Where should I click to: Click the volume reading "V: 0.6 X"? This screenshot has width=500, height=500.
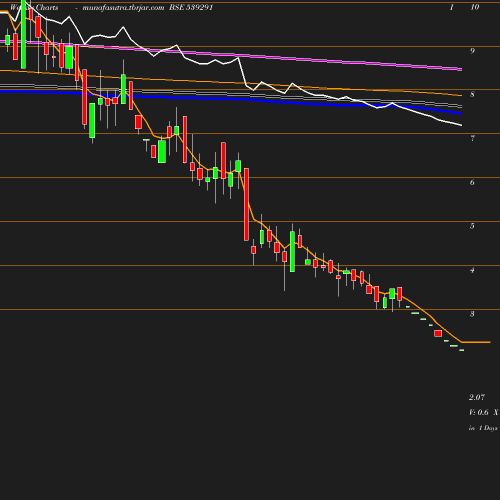pyautogui.click(x=484, y=412)
